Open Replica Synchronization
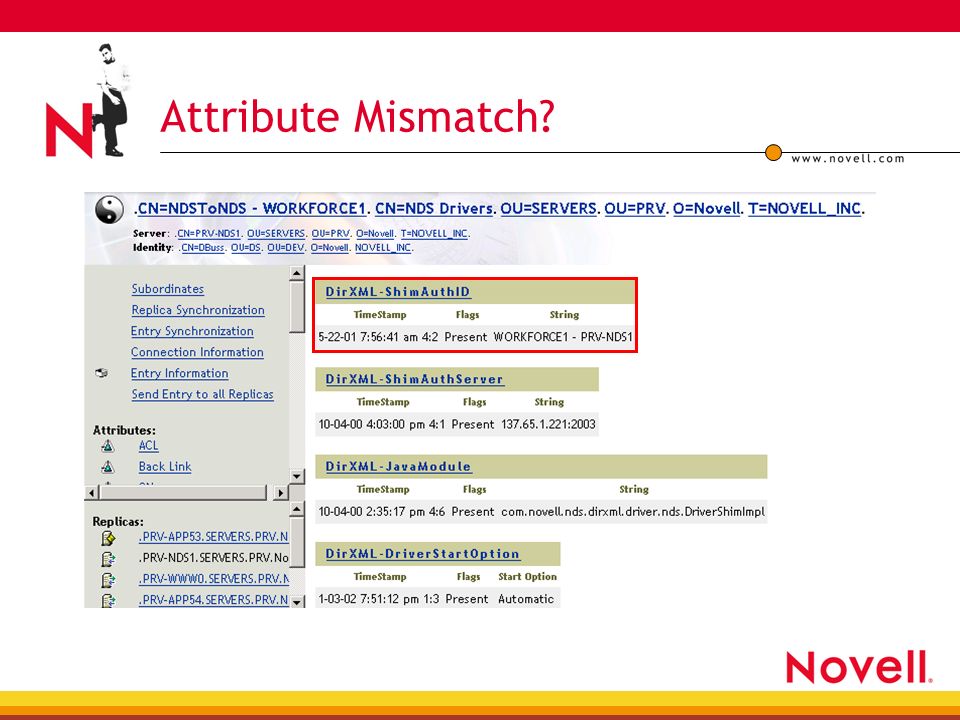 click(x=198, y=310)
